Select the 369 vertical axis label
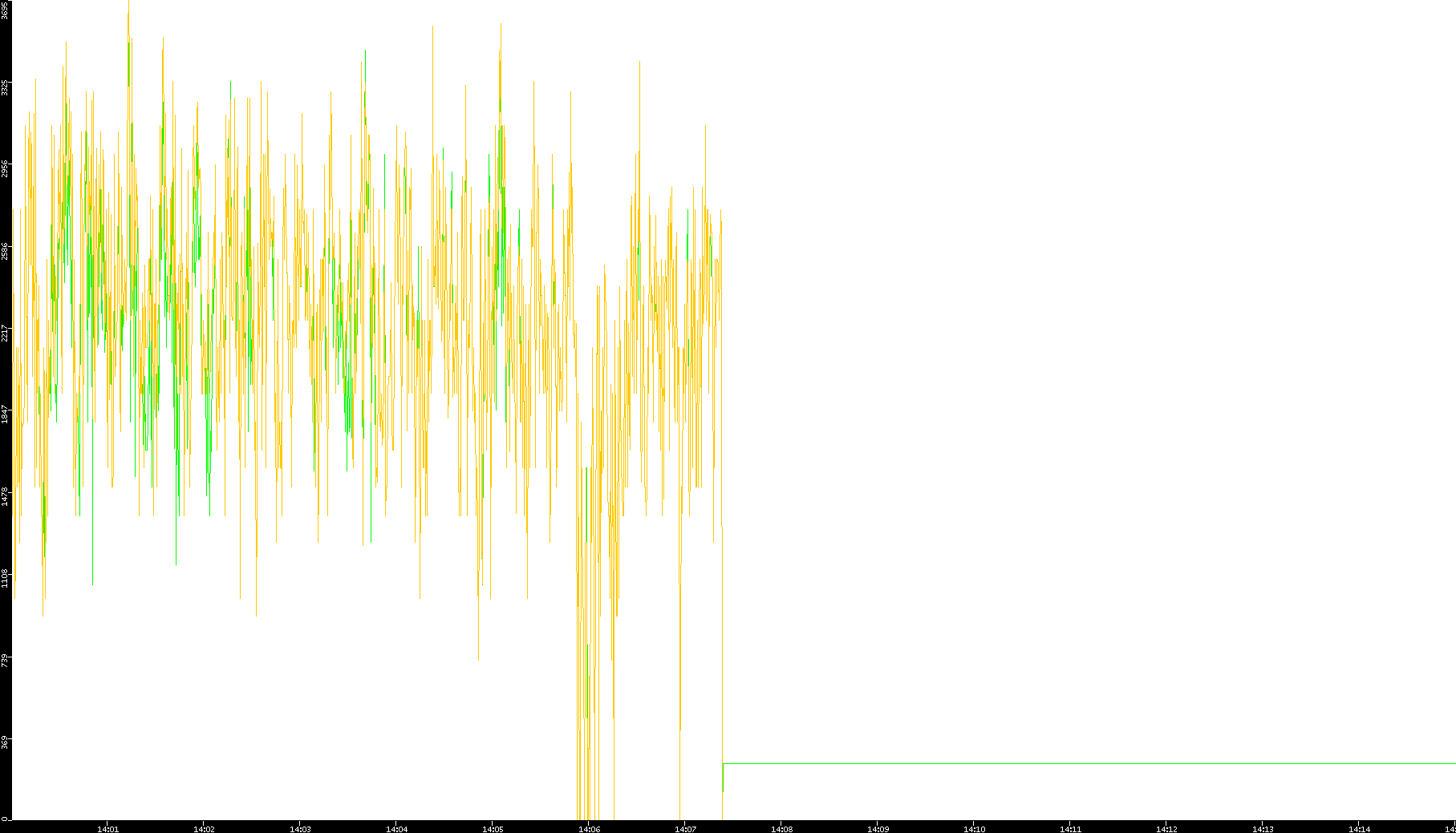 [x=5, y=742]
